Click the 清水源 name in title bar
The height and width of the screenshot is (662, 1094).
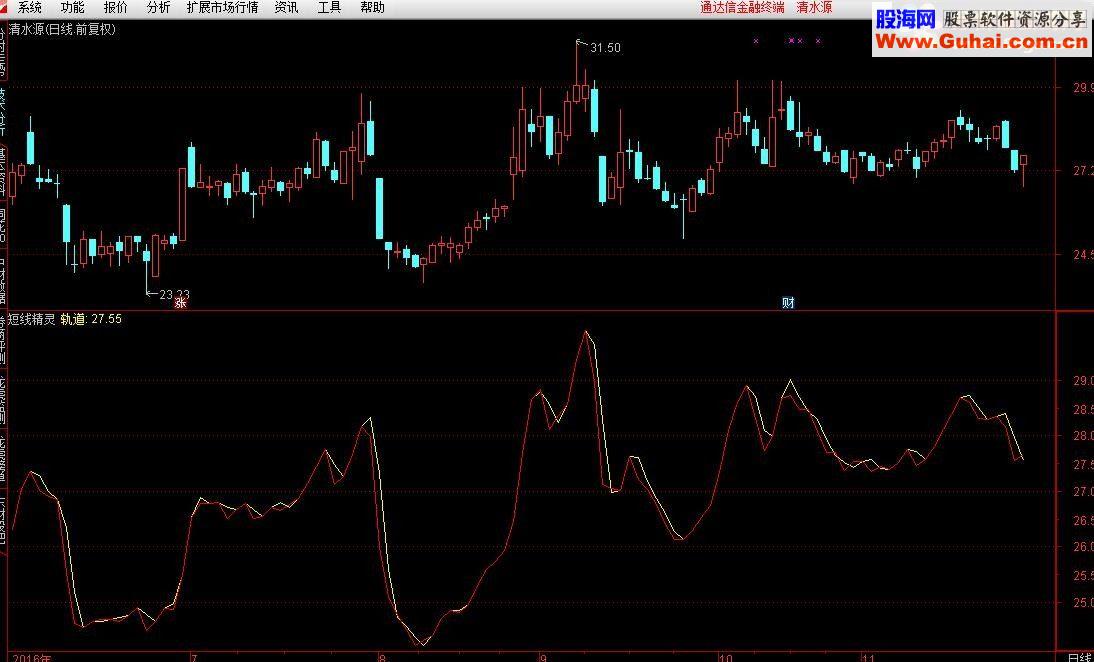tap(814, 8)
